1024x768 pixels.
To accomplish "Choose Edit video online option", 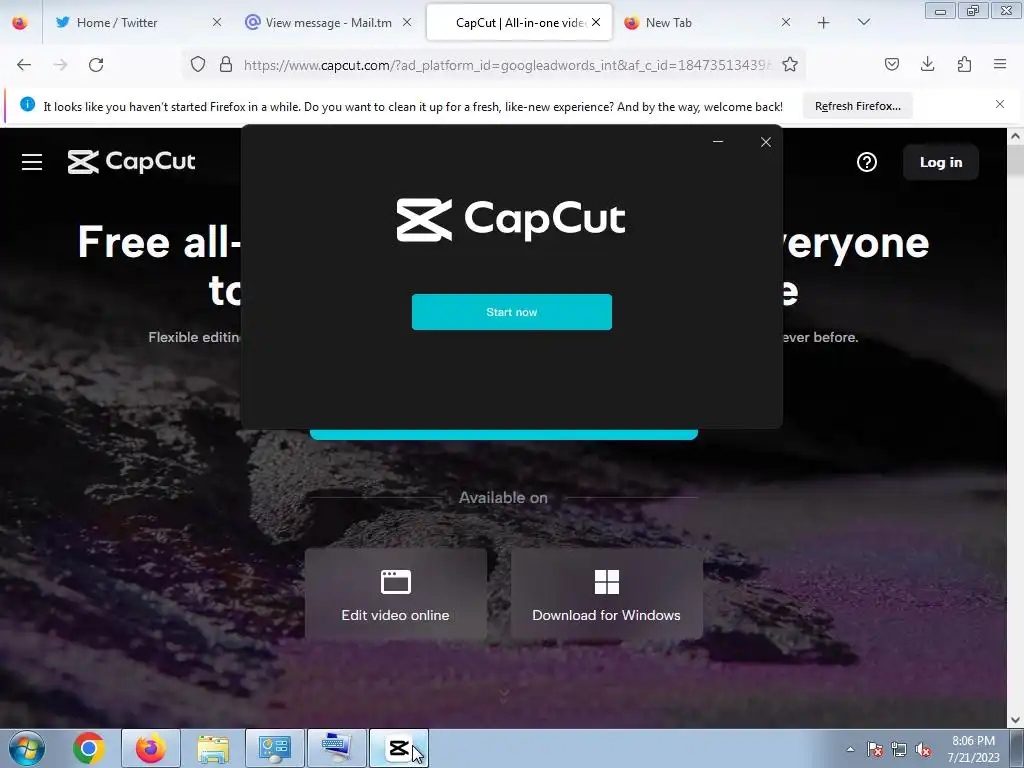I will tap(396, 594).
